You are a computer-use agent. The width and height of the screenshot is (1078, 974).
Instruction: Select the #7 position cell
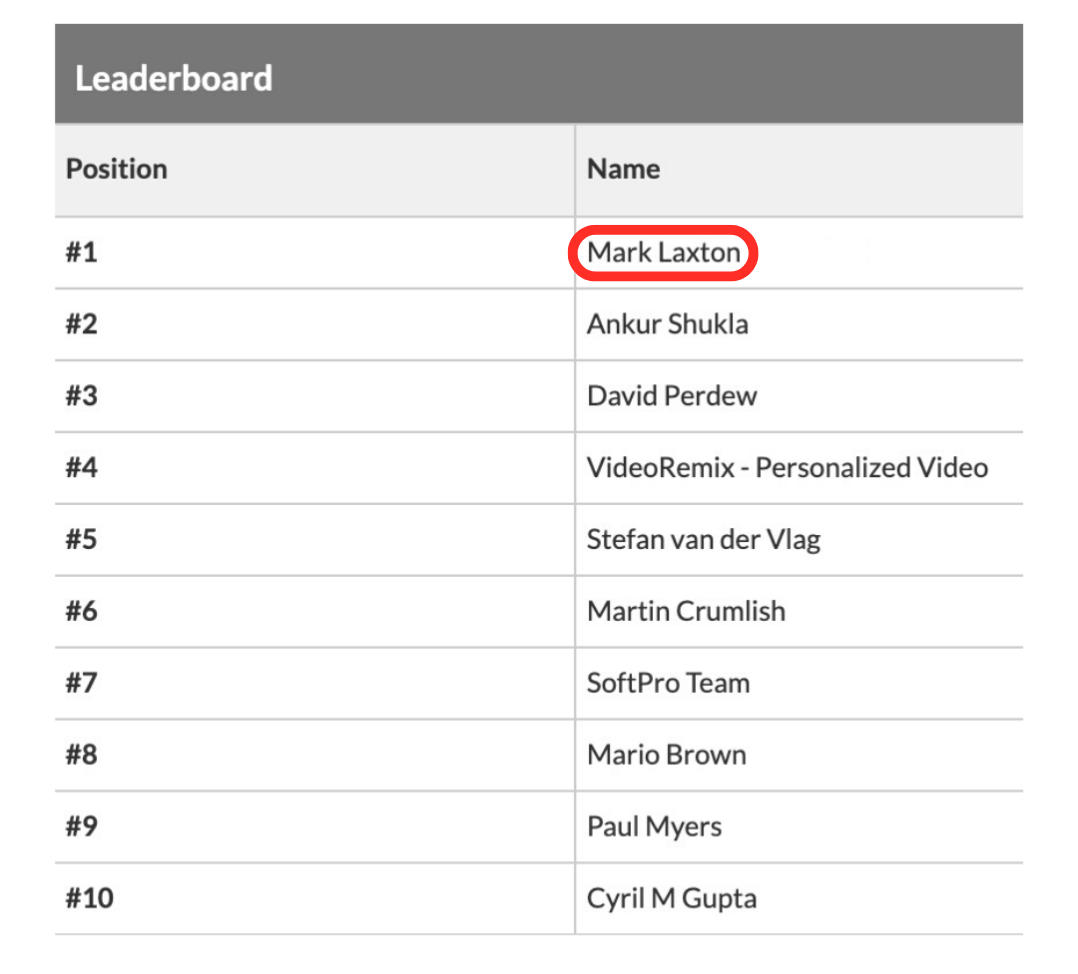(x=82, y=683)
